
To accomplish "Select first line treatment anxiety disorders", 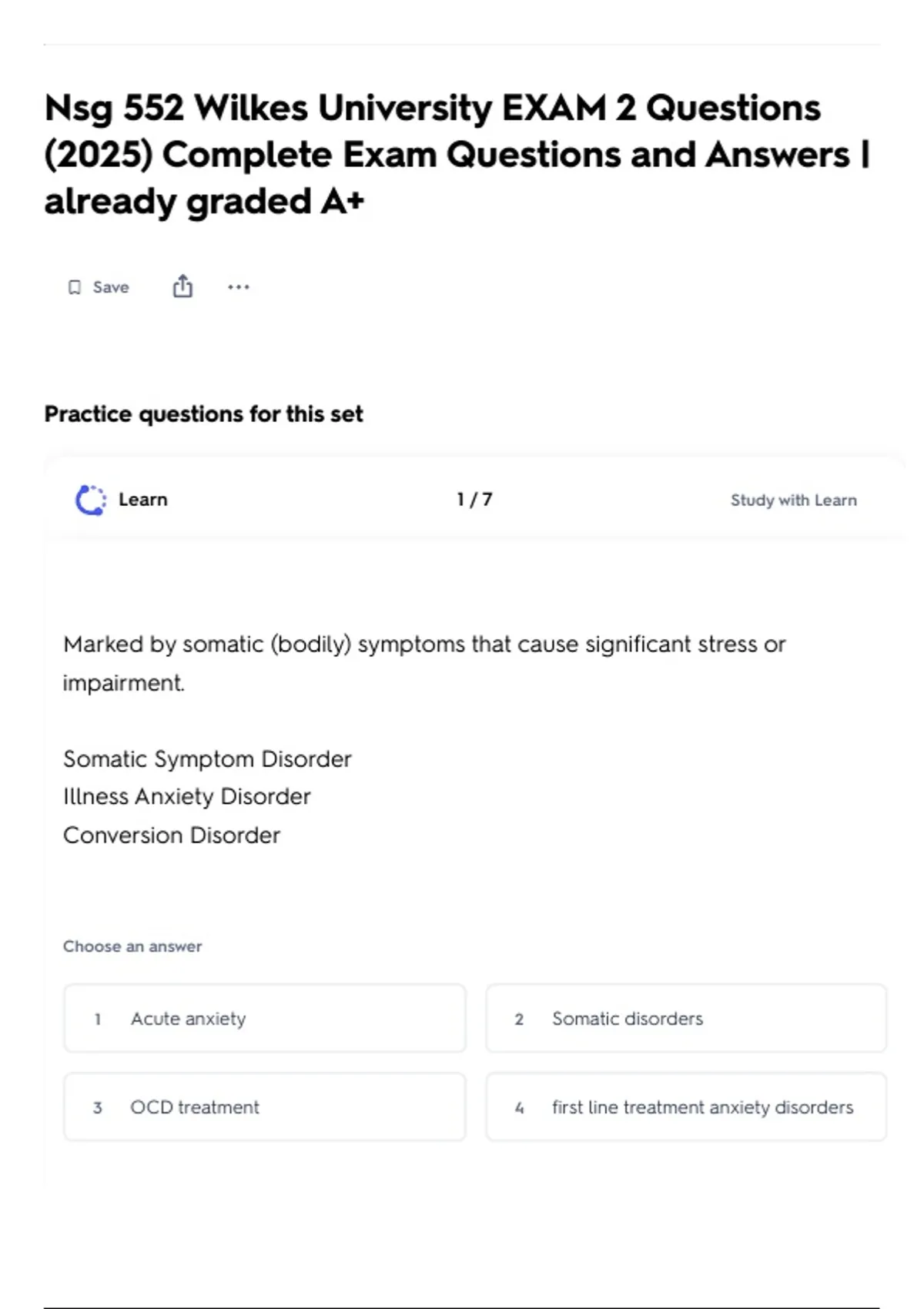I will click(685, 1106).
